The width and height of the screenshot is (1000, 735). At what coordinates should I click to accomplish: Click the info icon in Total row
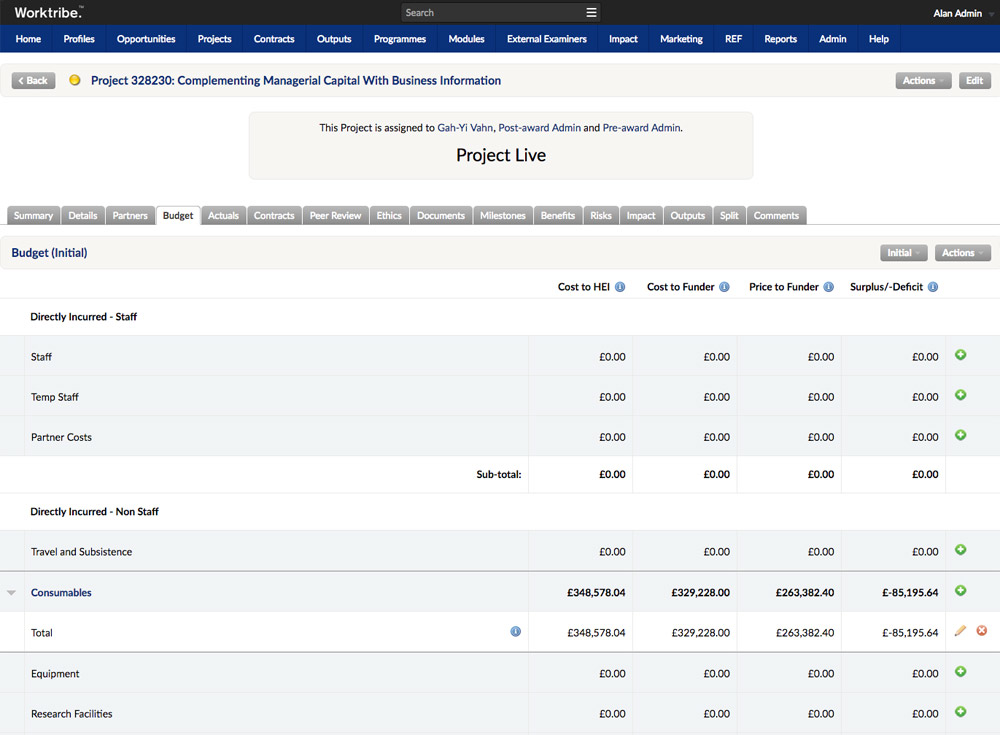(x=515, y=632)
